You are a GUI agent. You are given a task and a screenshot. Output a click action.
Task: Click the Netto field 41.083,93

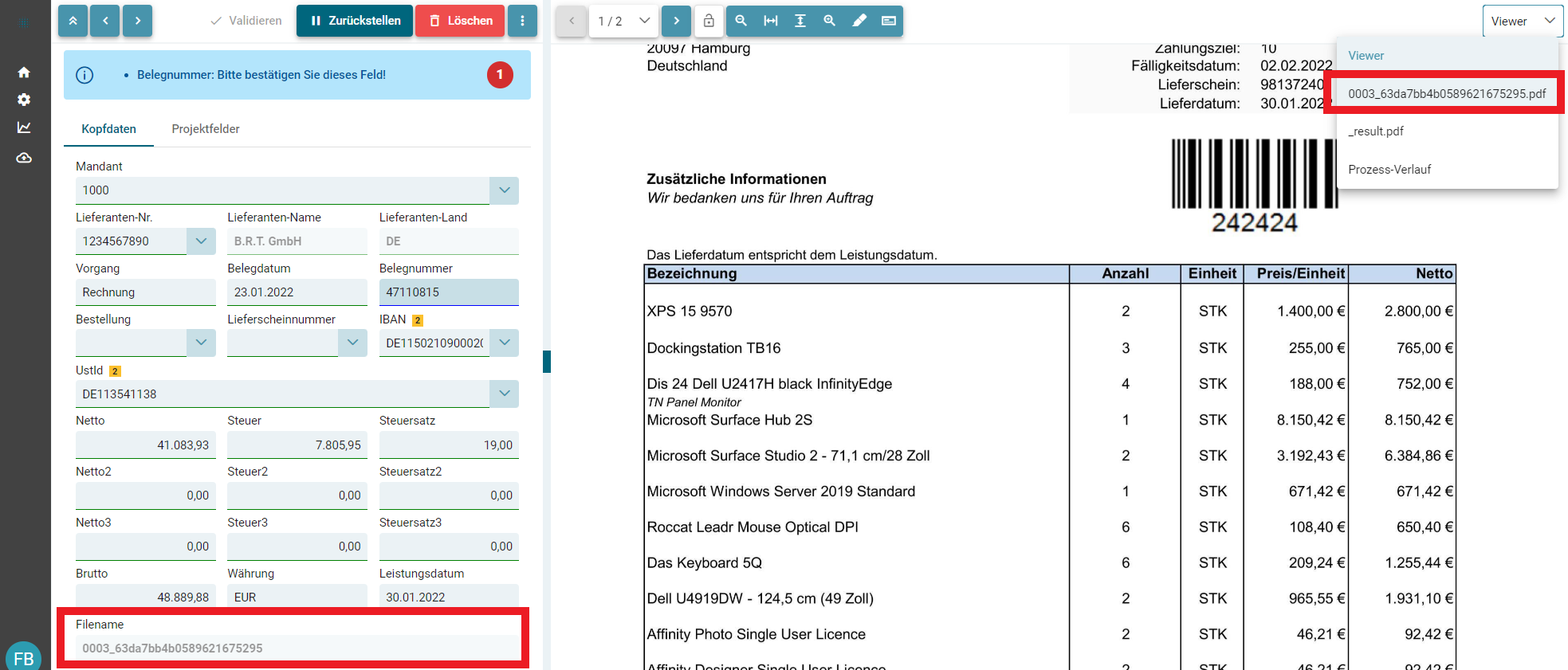click(x=146, y=445)
